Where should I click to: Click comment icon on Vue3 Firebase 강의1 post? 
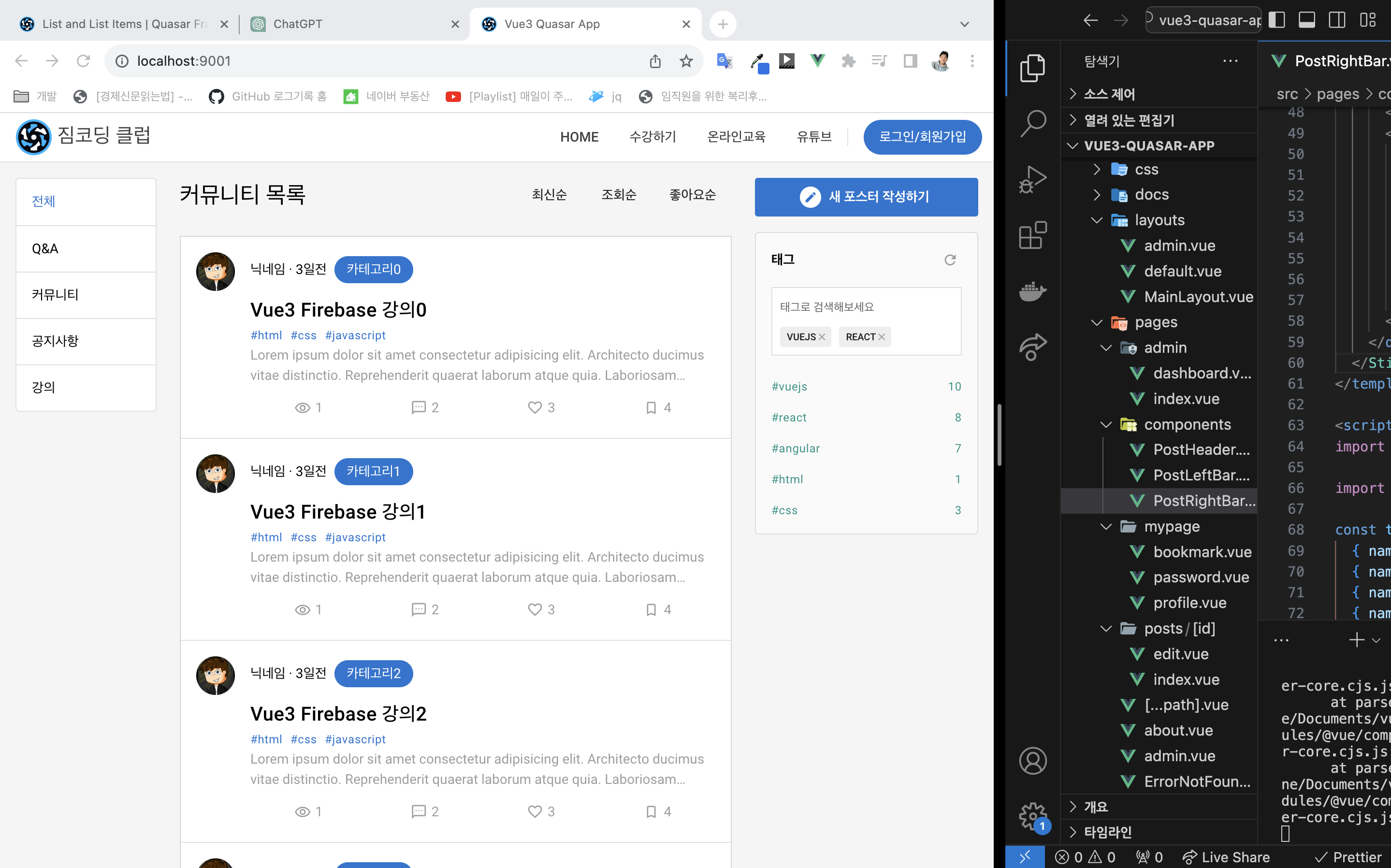(419, 609)
